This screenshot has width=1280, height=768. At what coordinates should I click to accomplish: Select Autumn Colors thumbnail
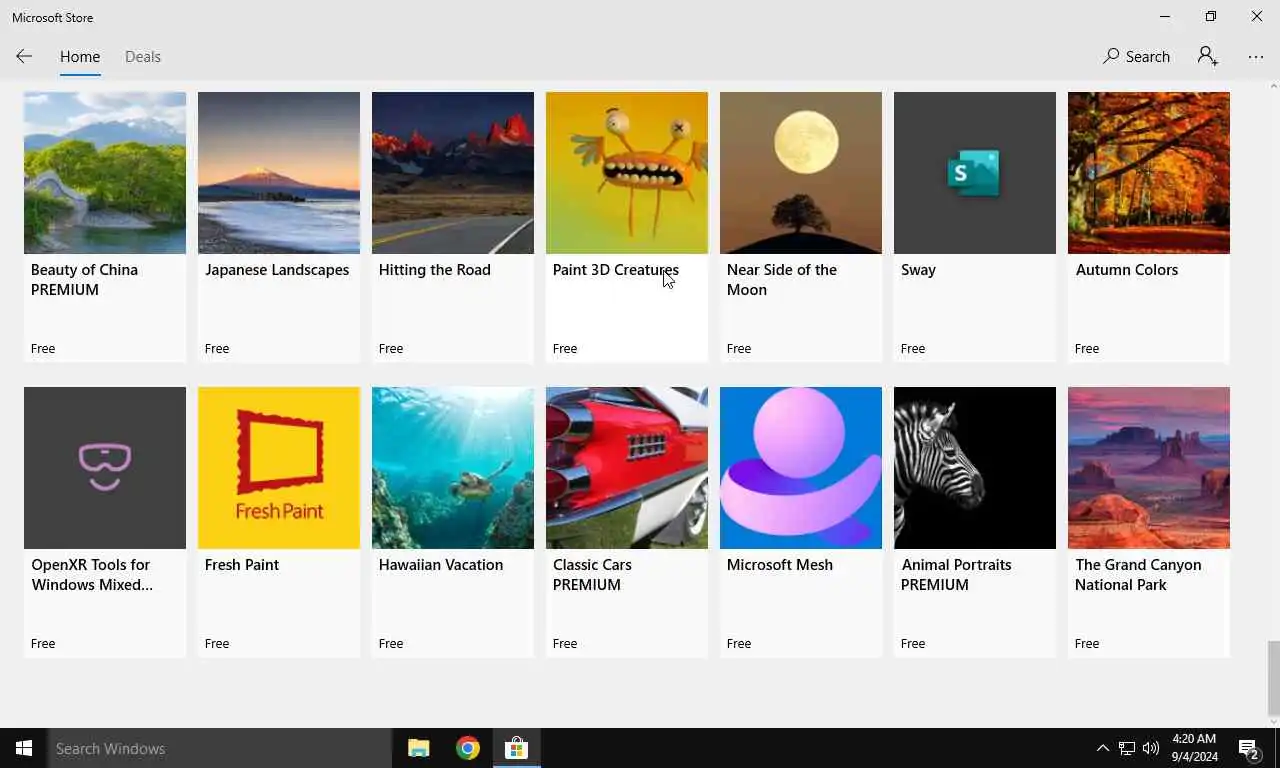[x=1149, y=173]
